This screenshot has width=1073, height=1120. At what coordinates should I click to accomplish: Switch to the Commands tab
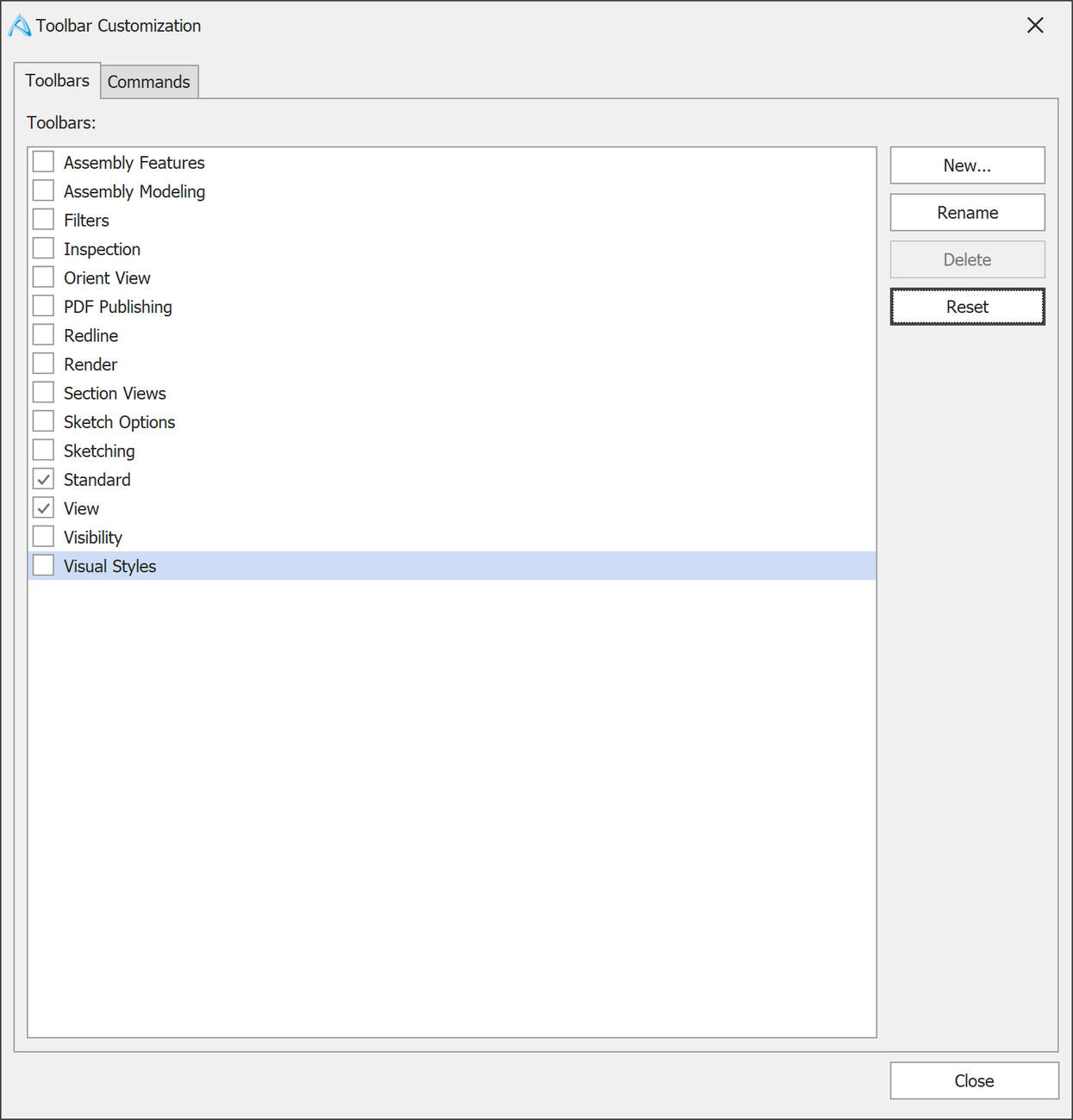tap(149, 82)
